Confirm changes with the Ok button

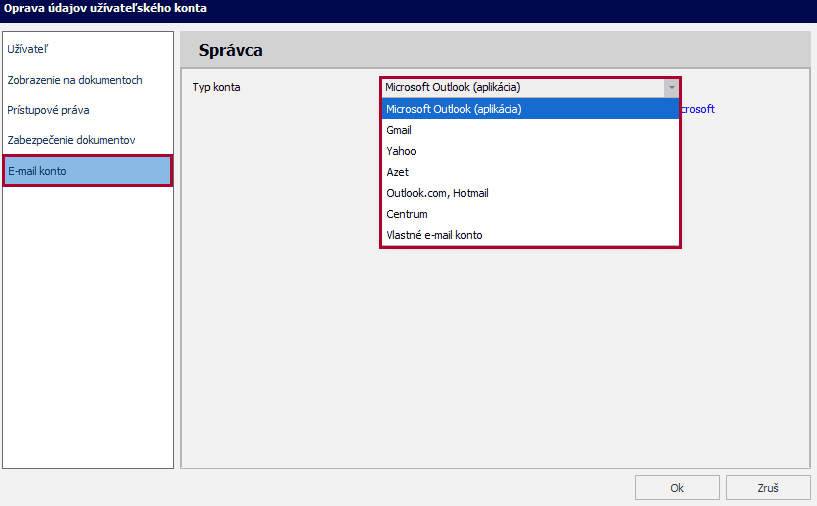tap(677, 488)
